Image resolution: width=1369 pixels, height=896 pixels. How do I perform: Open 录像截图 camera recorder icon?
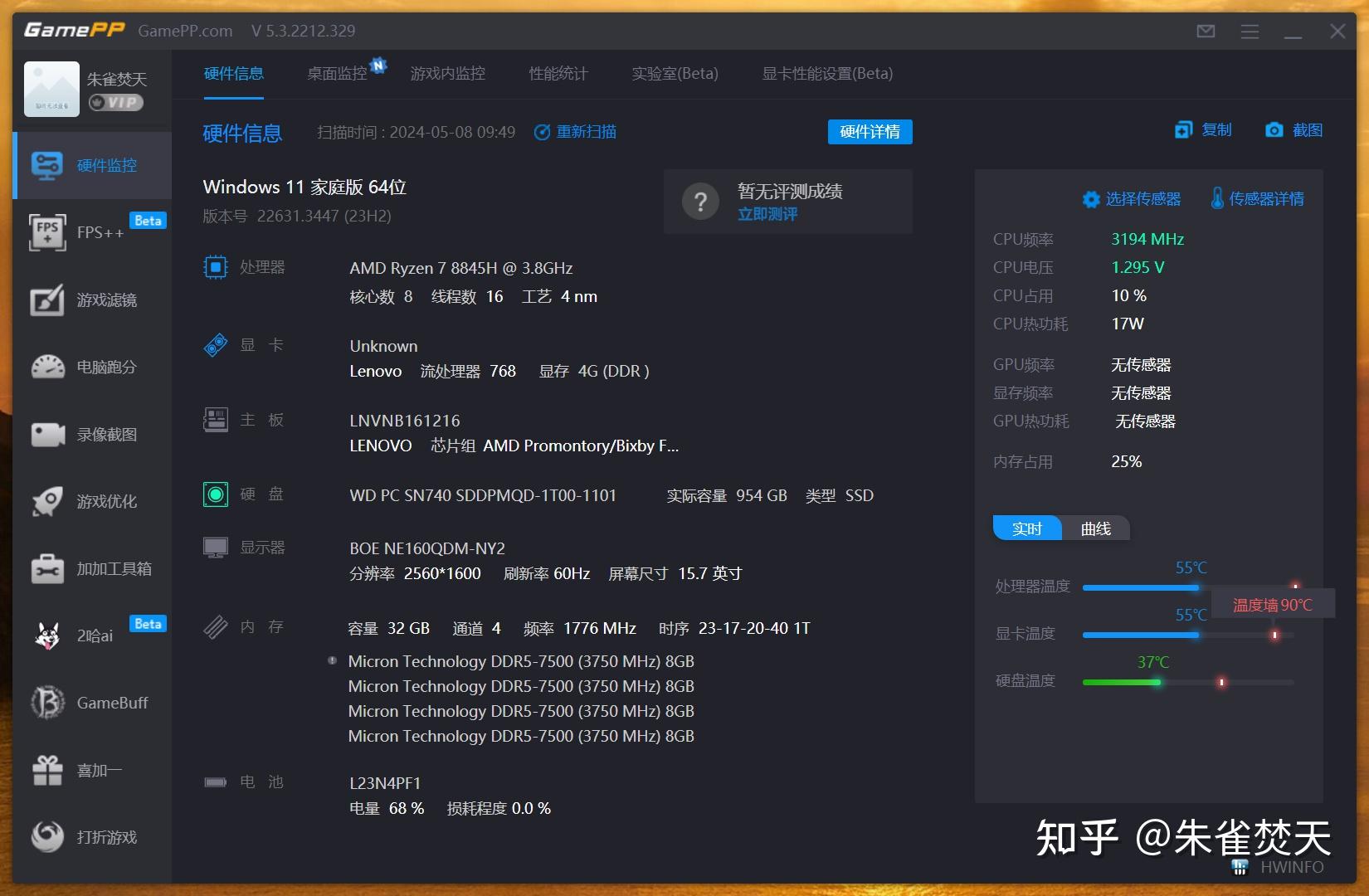[x=47, y=434]
